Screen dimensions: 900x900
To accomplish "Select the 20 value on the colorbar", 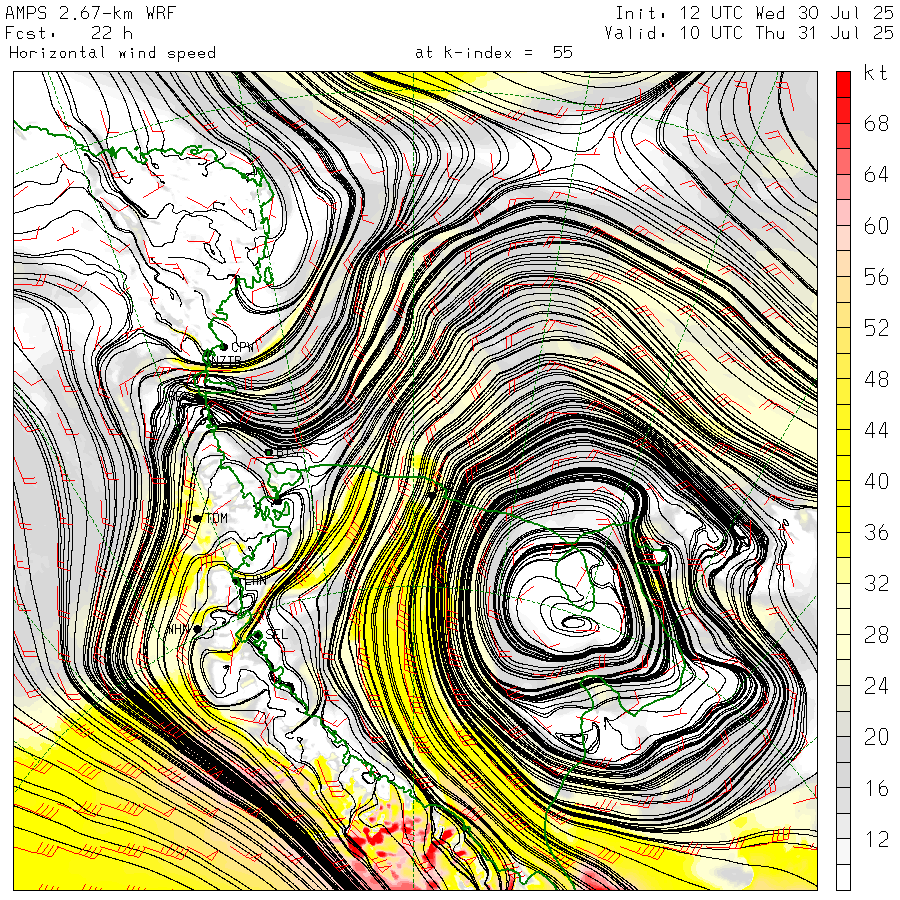I will click(876, 737).
